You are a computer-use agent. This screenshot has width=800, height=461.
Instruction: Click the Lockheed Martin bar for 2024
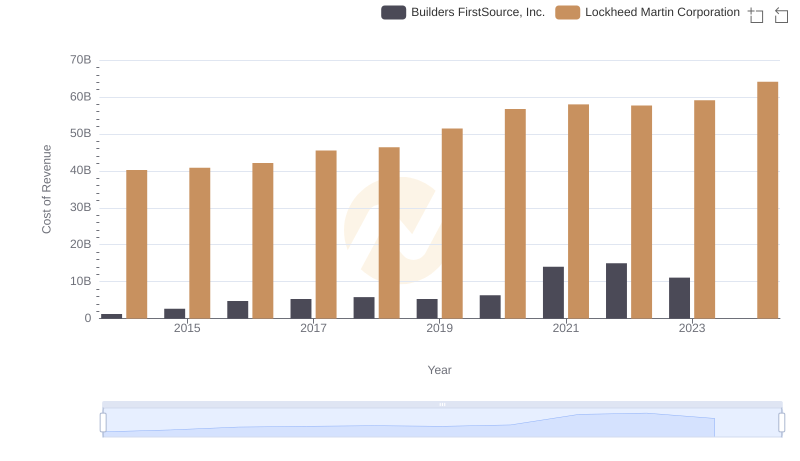tap(767, 200)
